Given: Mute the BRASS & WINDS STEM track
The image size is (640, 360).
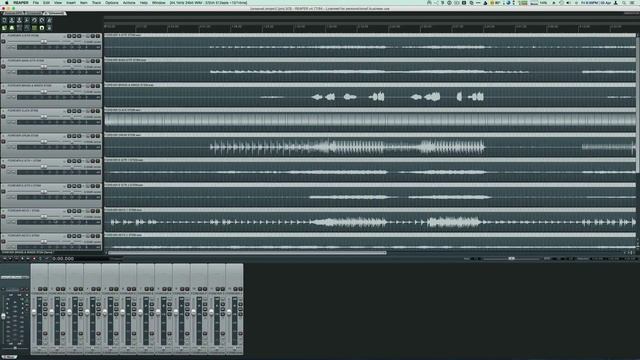Looking at the screenshot, I should click(93, 86).
